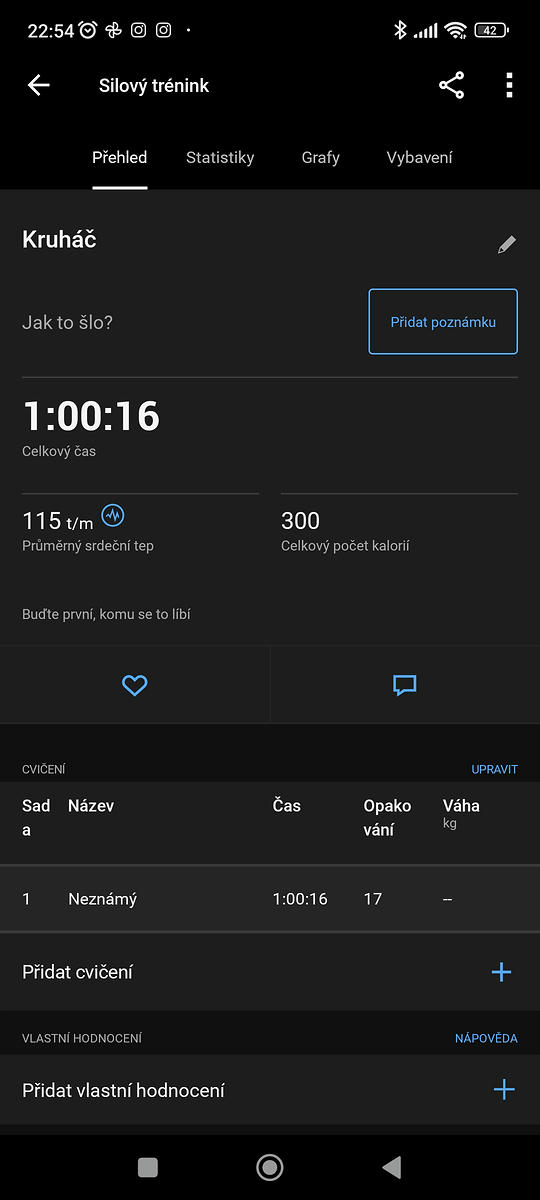Screen dimensions: 540x1200
Task: Edit activity name with pencil icon
Action: [x=507, y=245]
